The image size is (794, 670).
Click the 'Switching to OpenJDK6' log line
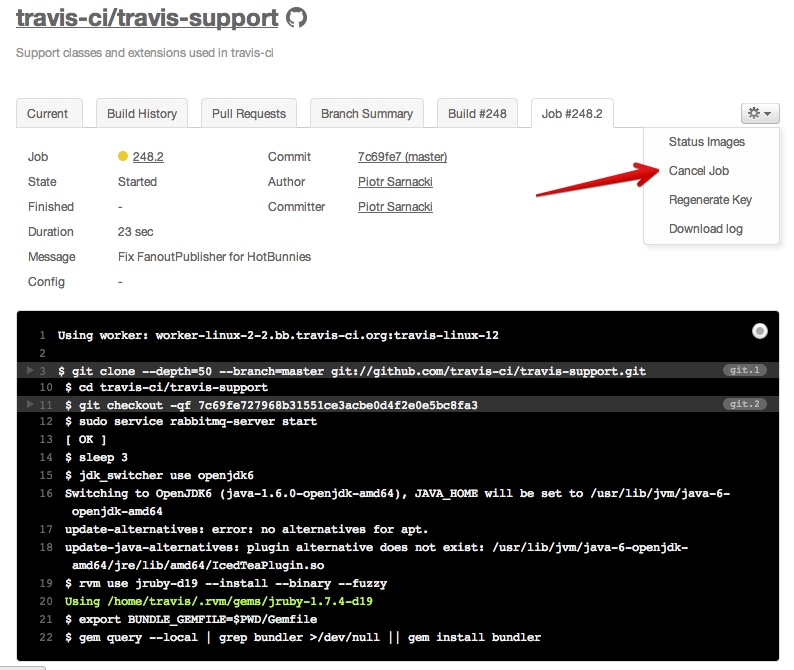397,502
